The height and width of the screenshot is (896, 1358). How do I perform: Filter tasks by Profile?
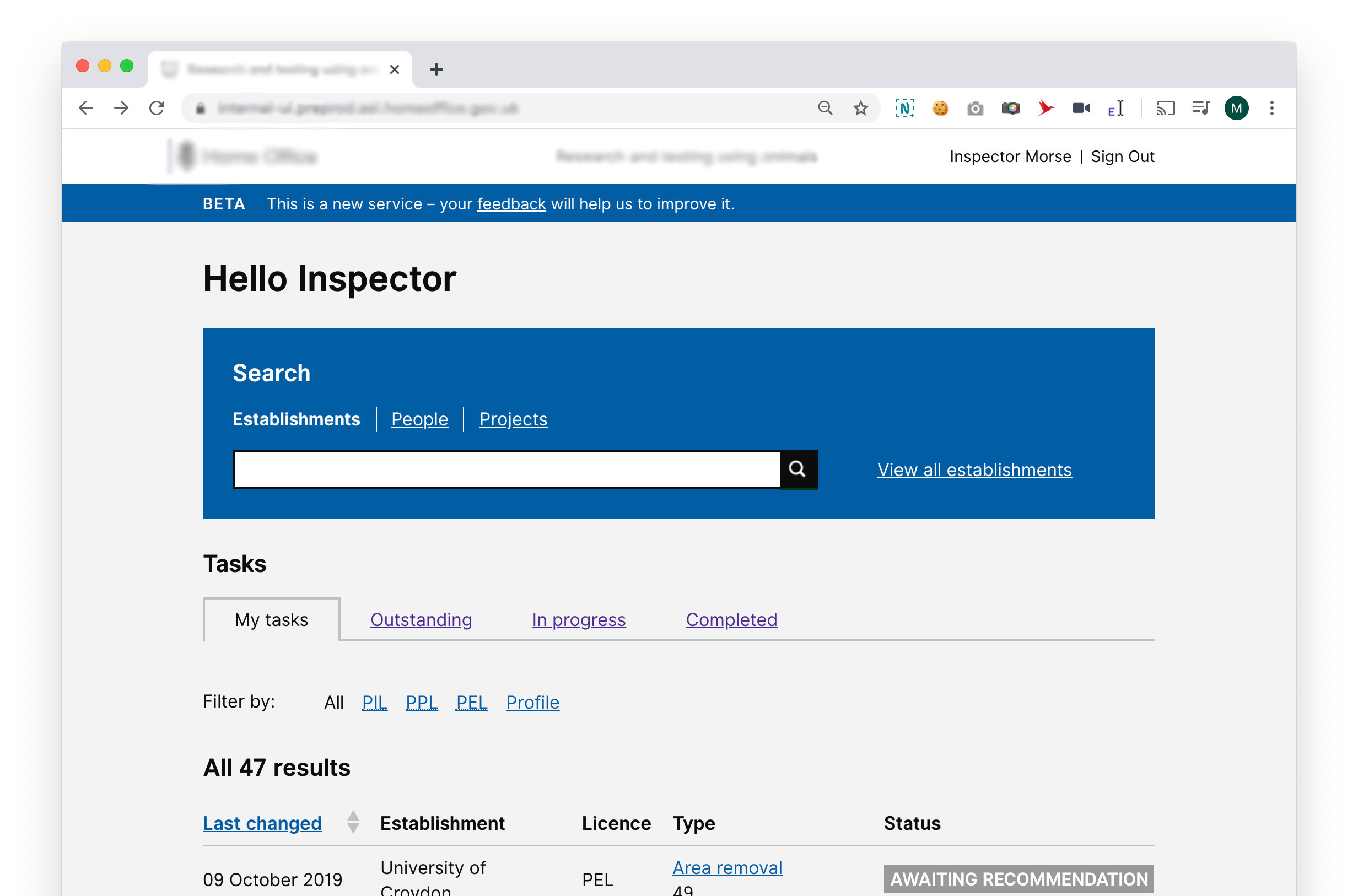(x=532, y=702)
